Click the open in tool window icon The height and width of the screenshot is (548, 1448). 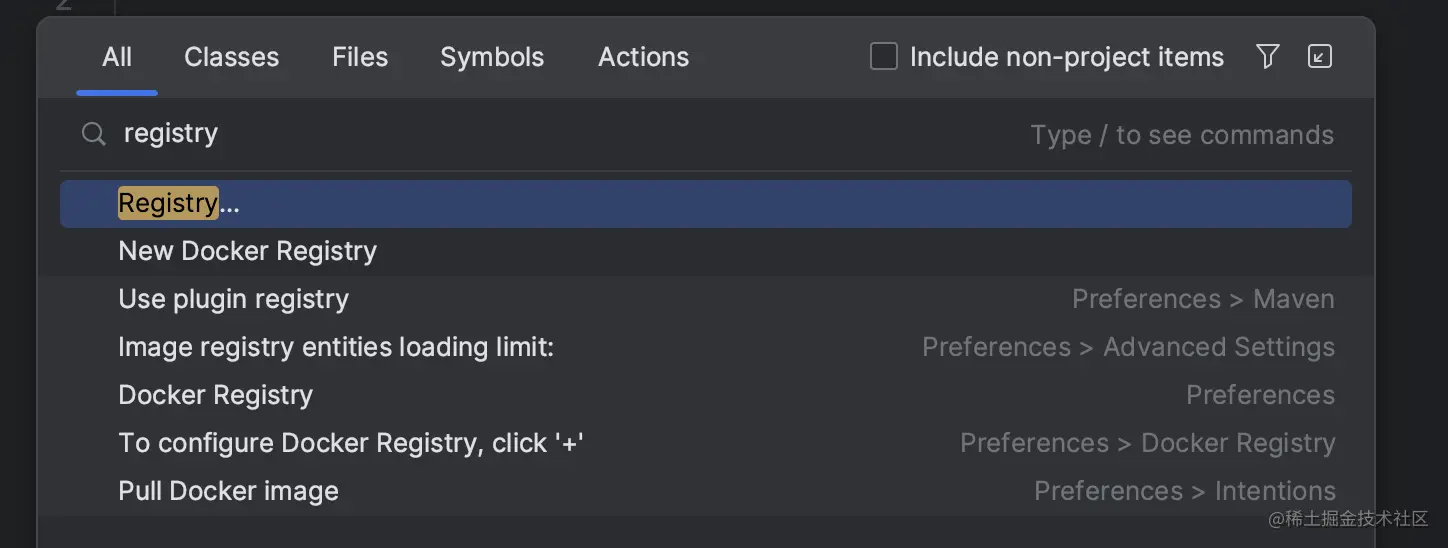click(1320, 57)
